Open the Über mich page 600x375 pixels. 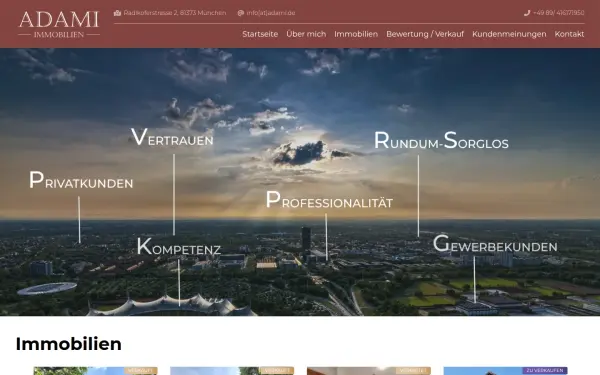pyautogui.click(x=306, y=34)
